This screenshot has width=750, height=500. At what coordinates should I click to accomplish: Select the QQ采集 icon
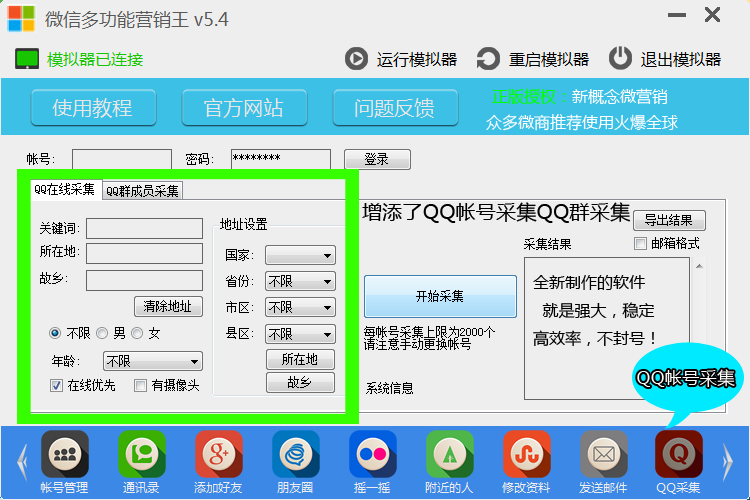(x=679, y=454)
